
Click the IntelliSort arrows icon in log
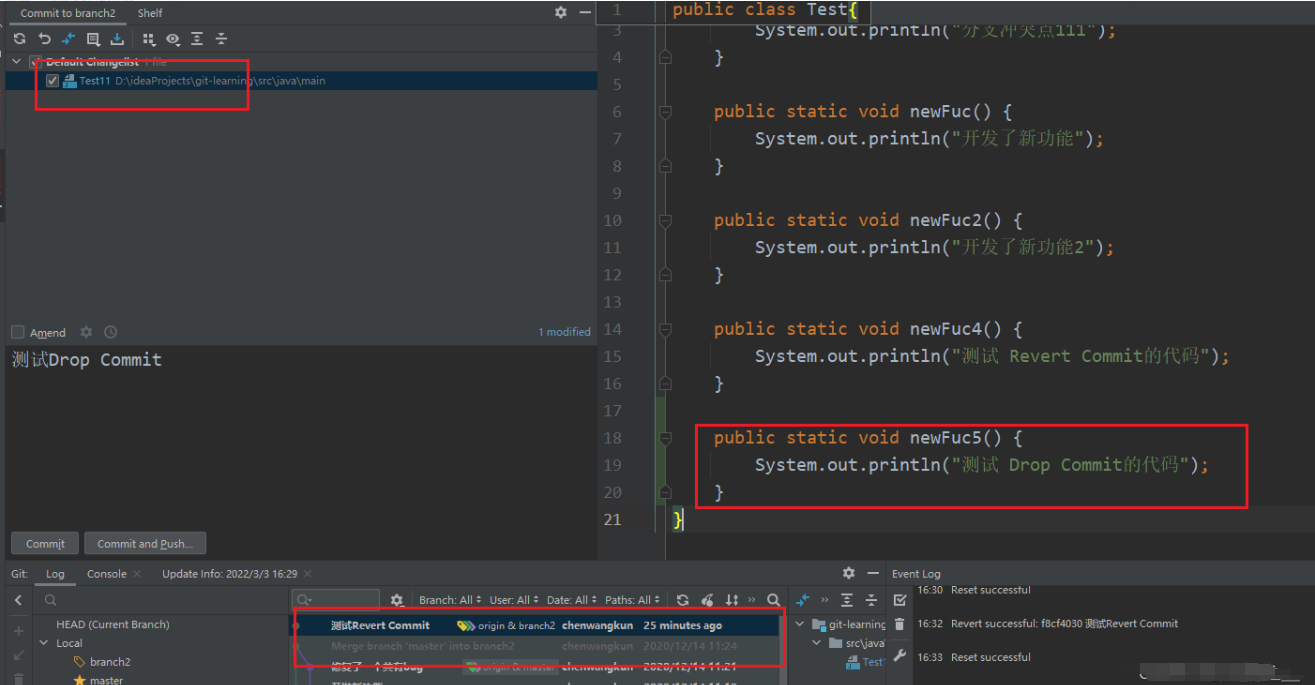coord(732,600)
